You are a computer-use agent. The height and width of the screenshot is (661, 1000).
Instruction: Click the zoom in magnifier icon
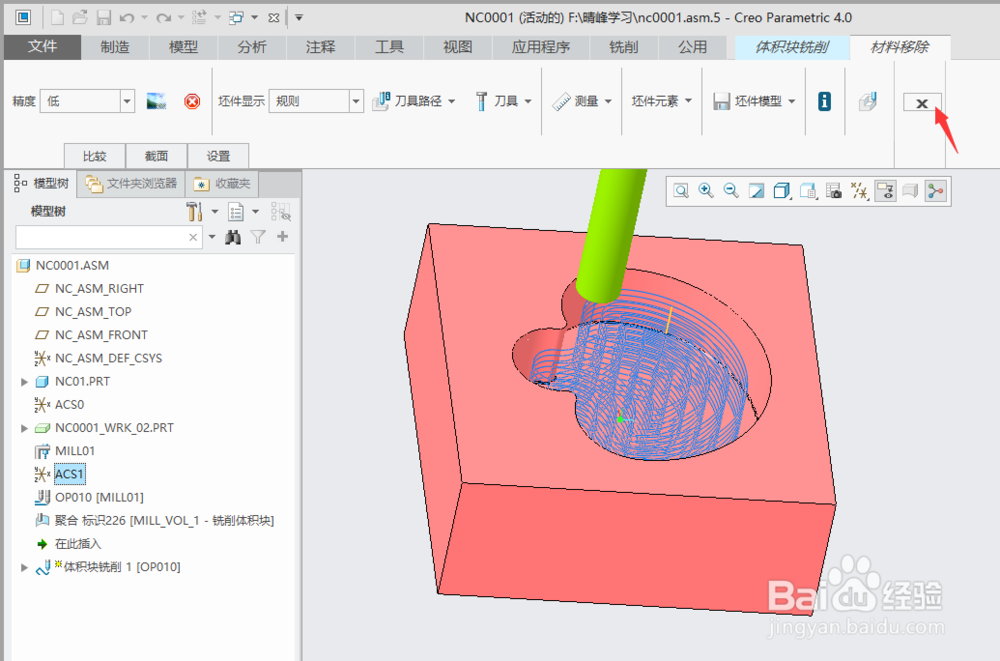pyautogui.click(x=706, y=190)
